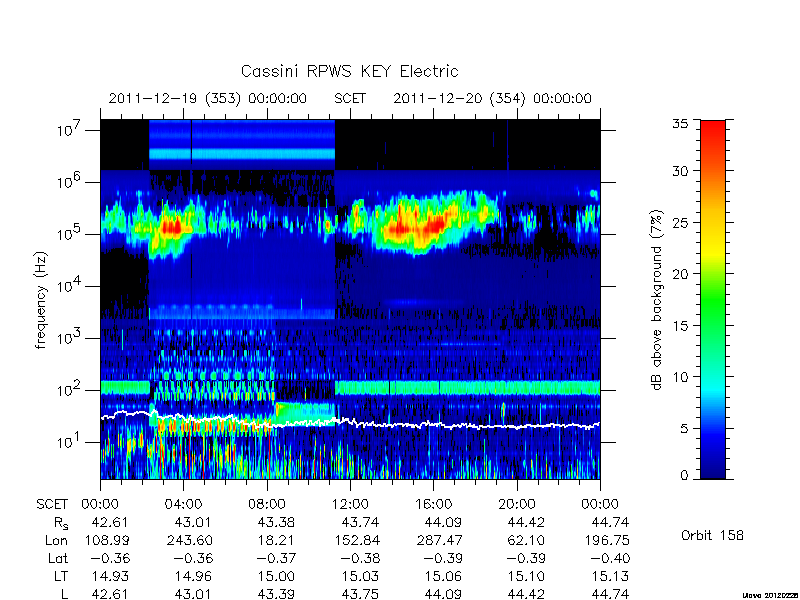Image resolution: width=800 pixels, height=600 pixels.
Task: Click the "Orbit 158" label
Action: point(712,535)
